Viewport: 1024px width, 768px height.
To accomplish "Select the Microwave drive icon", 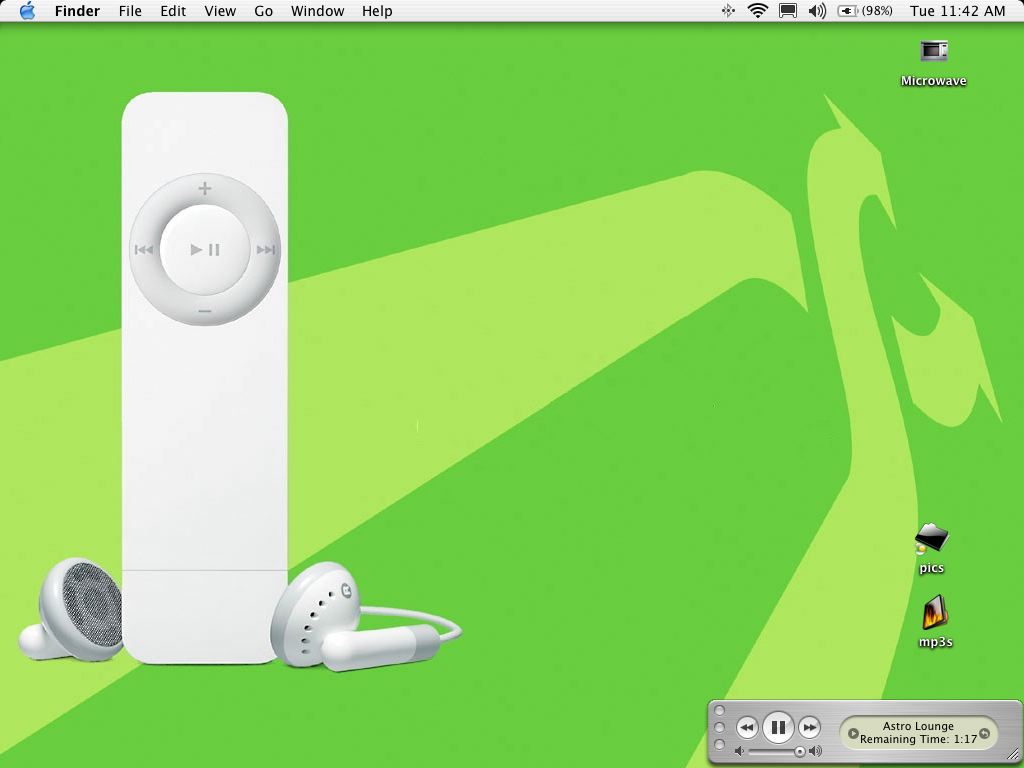I will 934,50.
